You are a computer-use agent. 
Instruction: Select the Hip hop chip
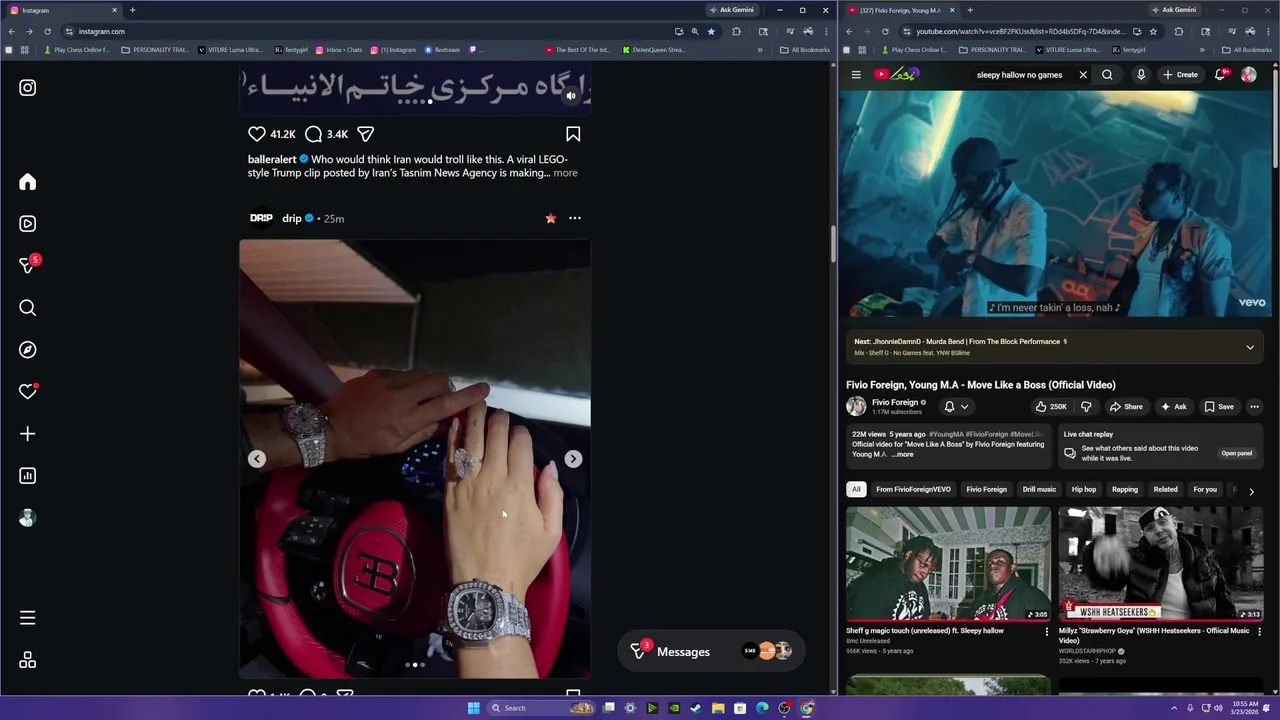[x=1084, y=489]
